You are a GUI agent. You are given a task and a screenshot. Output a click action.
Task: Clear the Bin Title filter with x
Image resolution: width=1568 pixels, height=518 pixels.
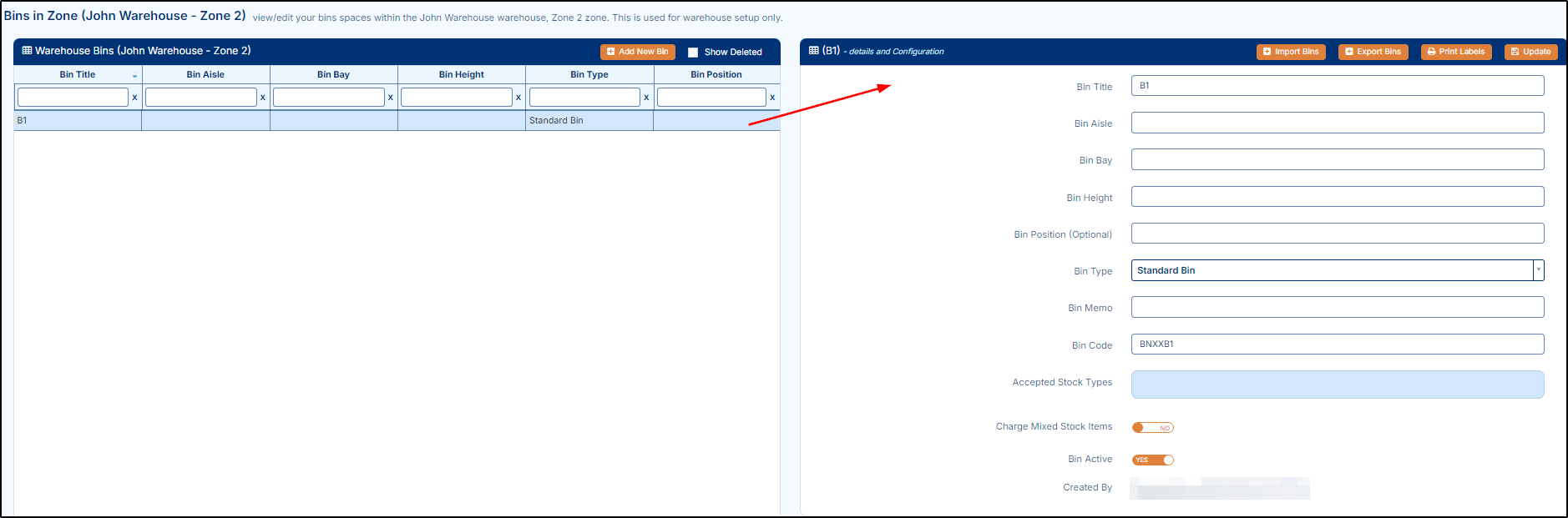click(134, 98)
